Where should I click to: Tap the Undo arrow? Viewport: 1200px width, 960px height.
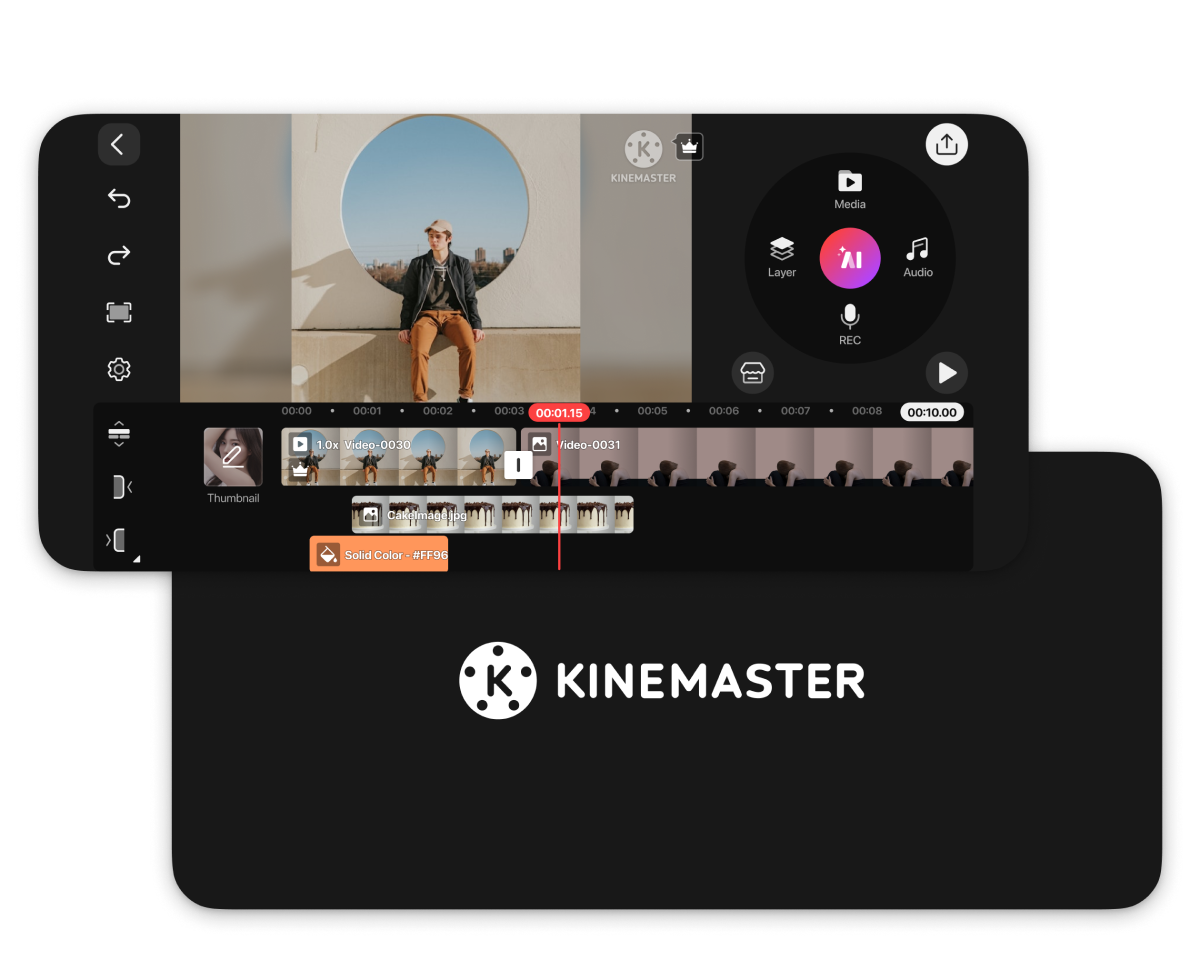click(118, 199)
